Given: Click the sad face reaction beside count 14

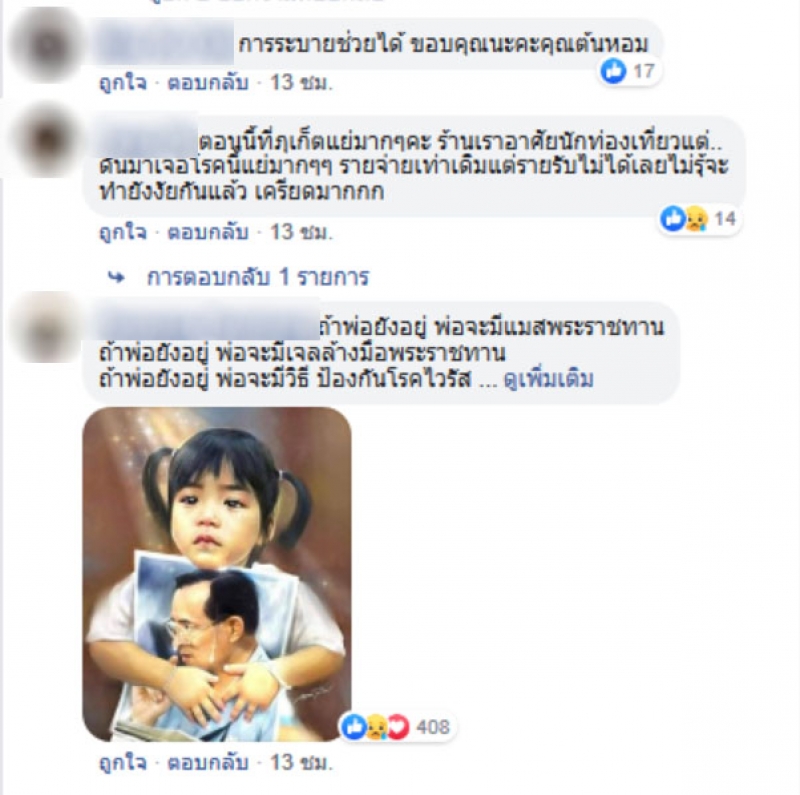Looking at the screenshot, I should coord(696,219).
